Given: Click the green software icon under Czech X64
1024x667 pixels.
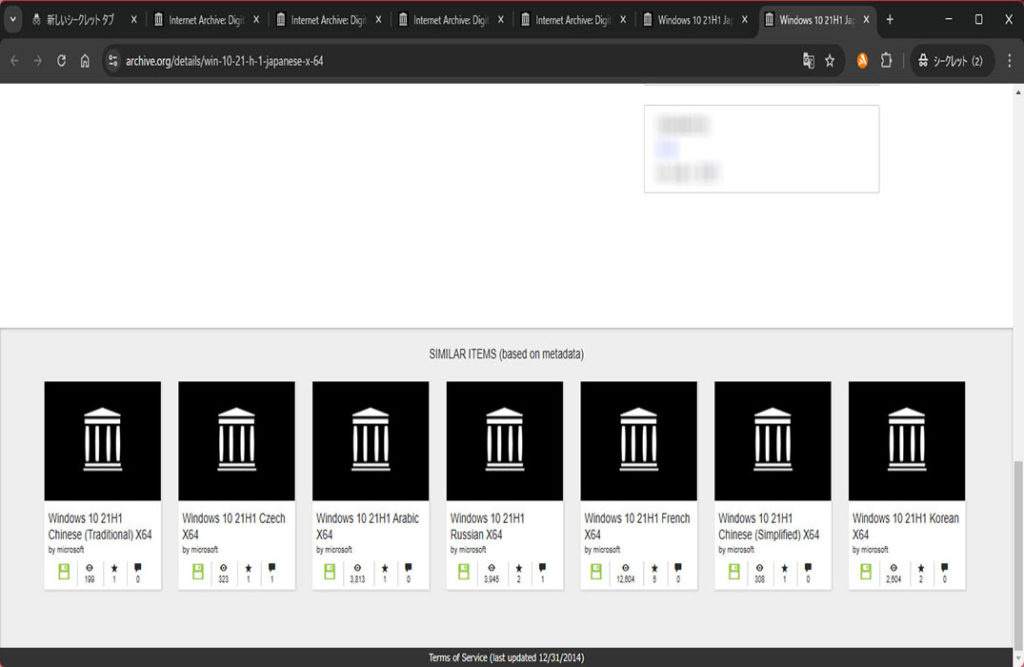Looking at the screenshot, I should click(x=198, y=571).
